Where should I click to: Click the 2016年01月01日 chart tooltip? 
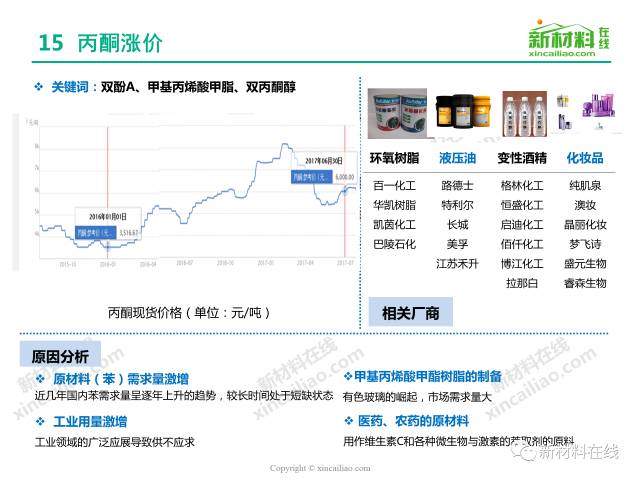pos(108,225)
